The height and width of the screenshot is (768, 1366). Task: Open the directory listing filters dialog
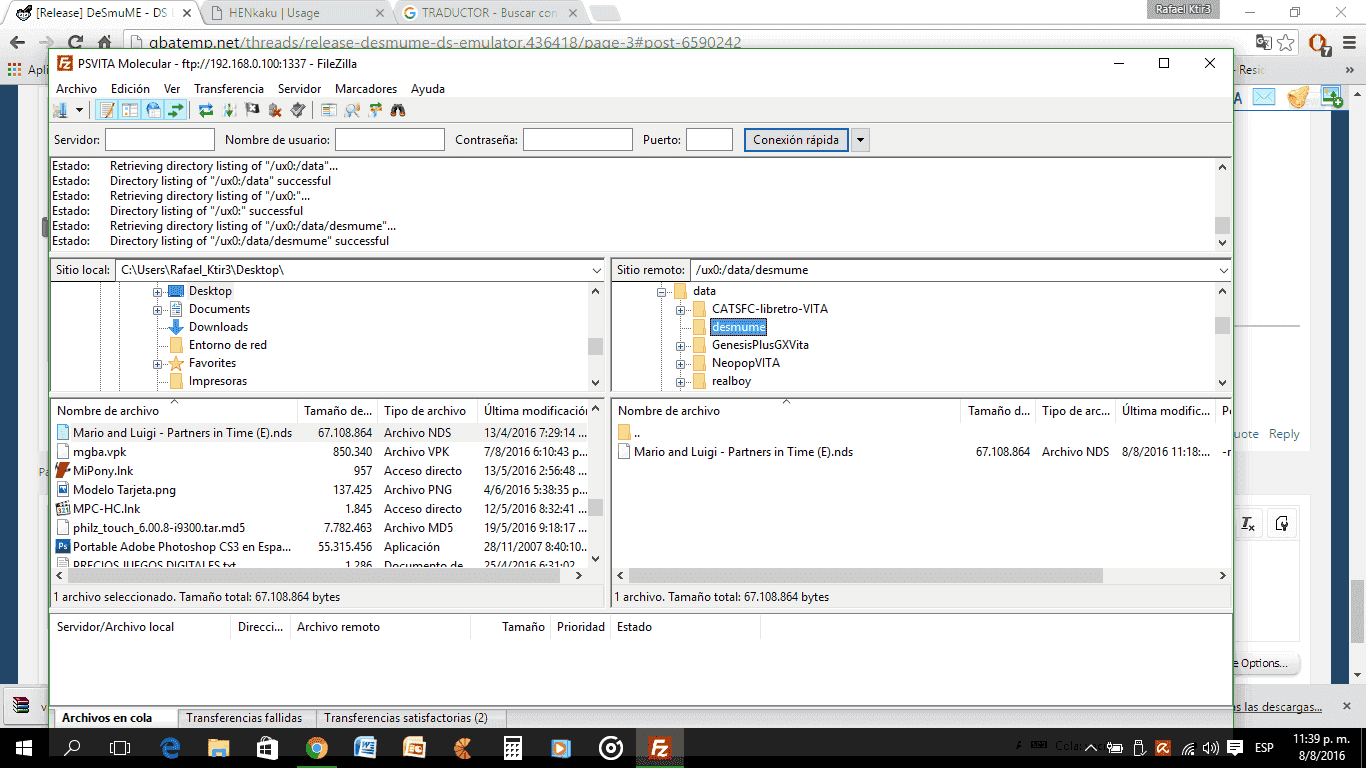[x=328, y=110]
